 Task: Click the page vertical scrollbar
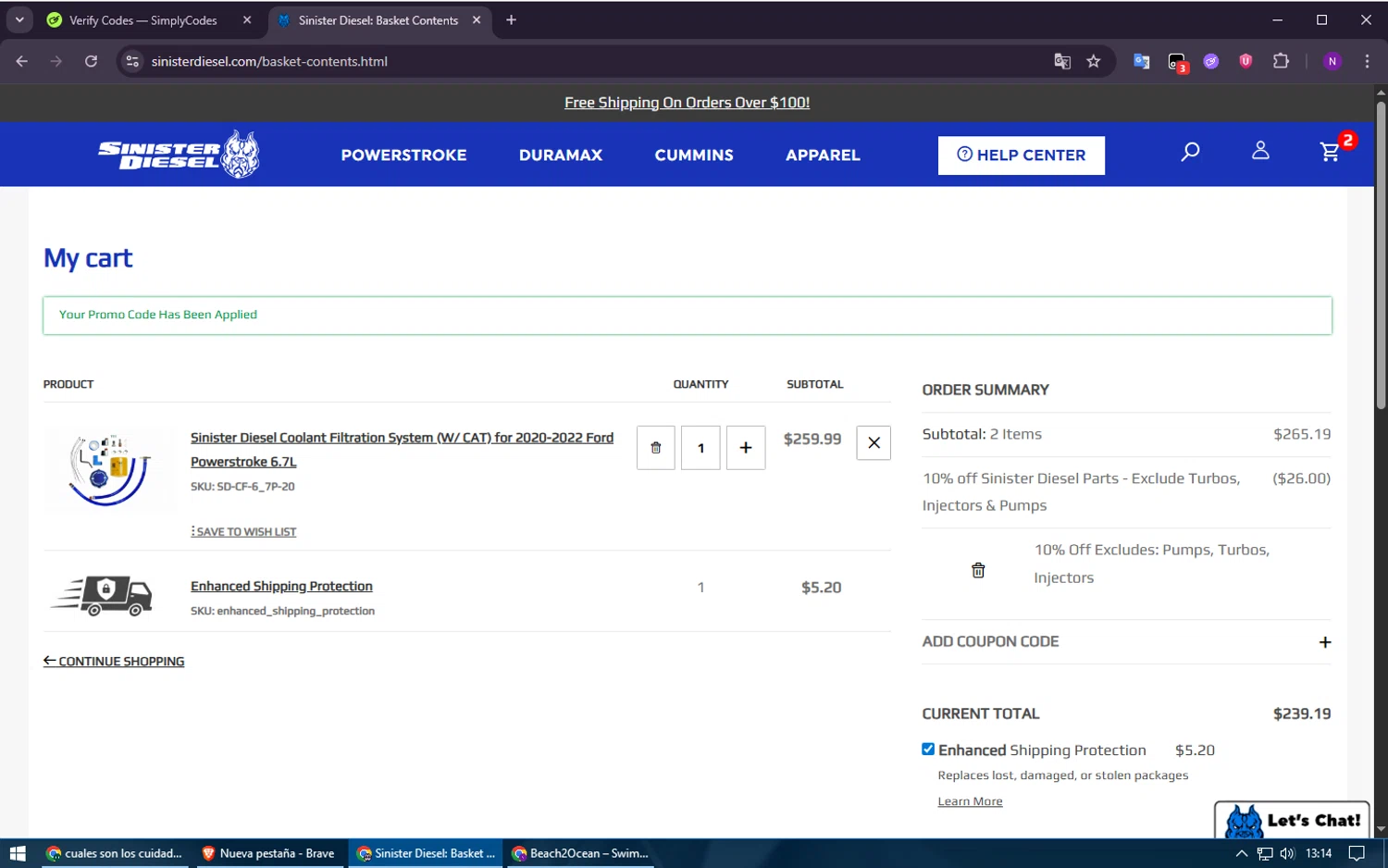click(x=1381, y=254)
